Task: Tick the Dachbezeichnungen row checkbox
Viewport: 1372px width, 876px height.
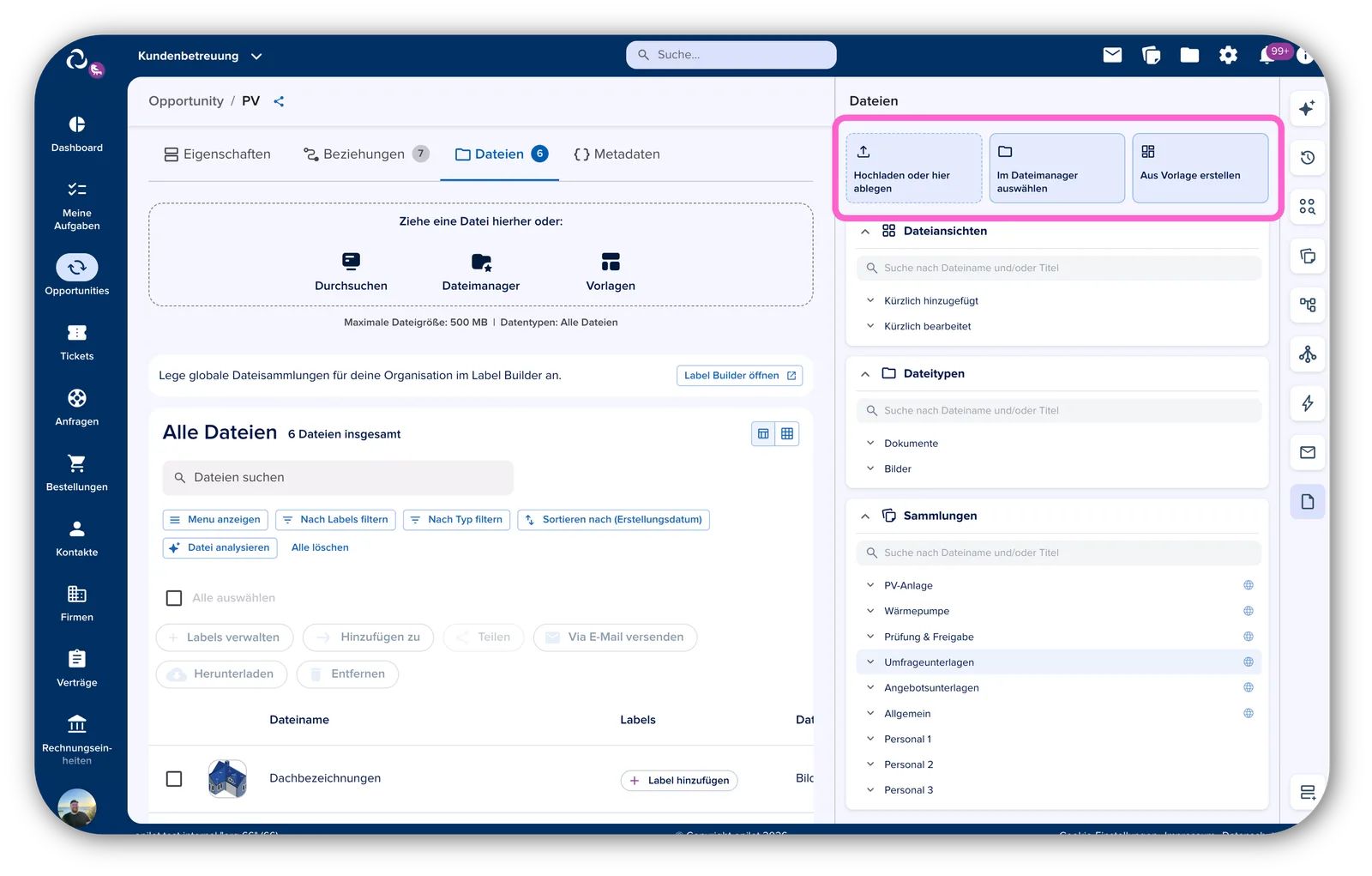Action: pyautogui.click(x=174, y=778)
